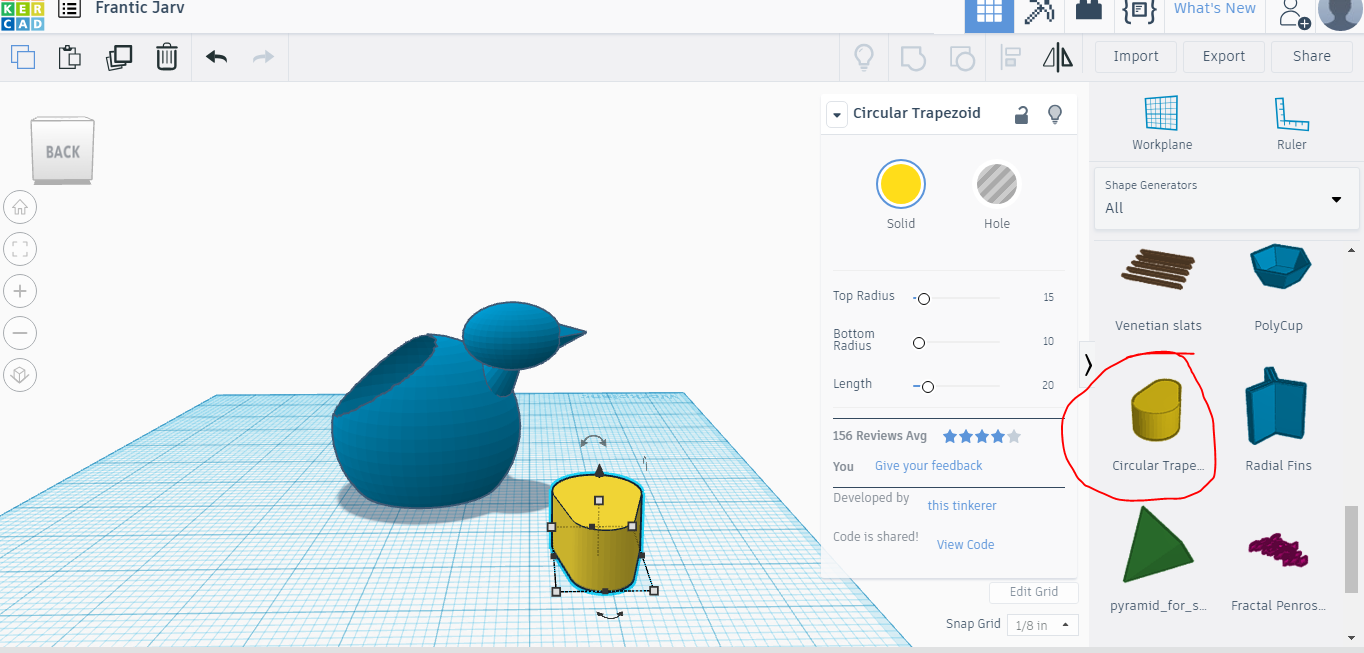
Task: Set shape to Hole
Action: [997, 185]
